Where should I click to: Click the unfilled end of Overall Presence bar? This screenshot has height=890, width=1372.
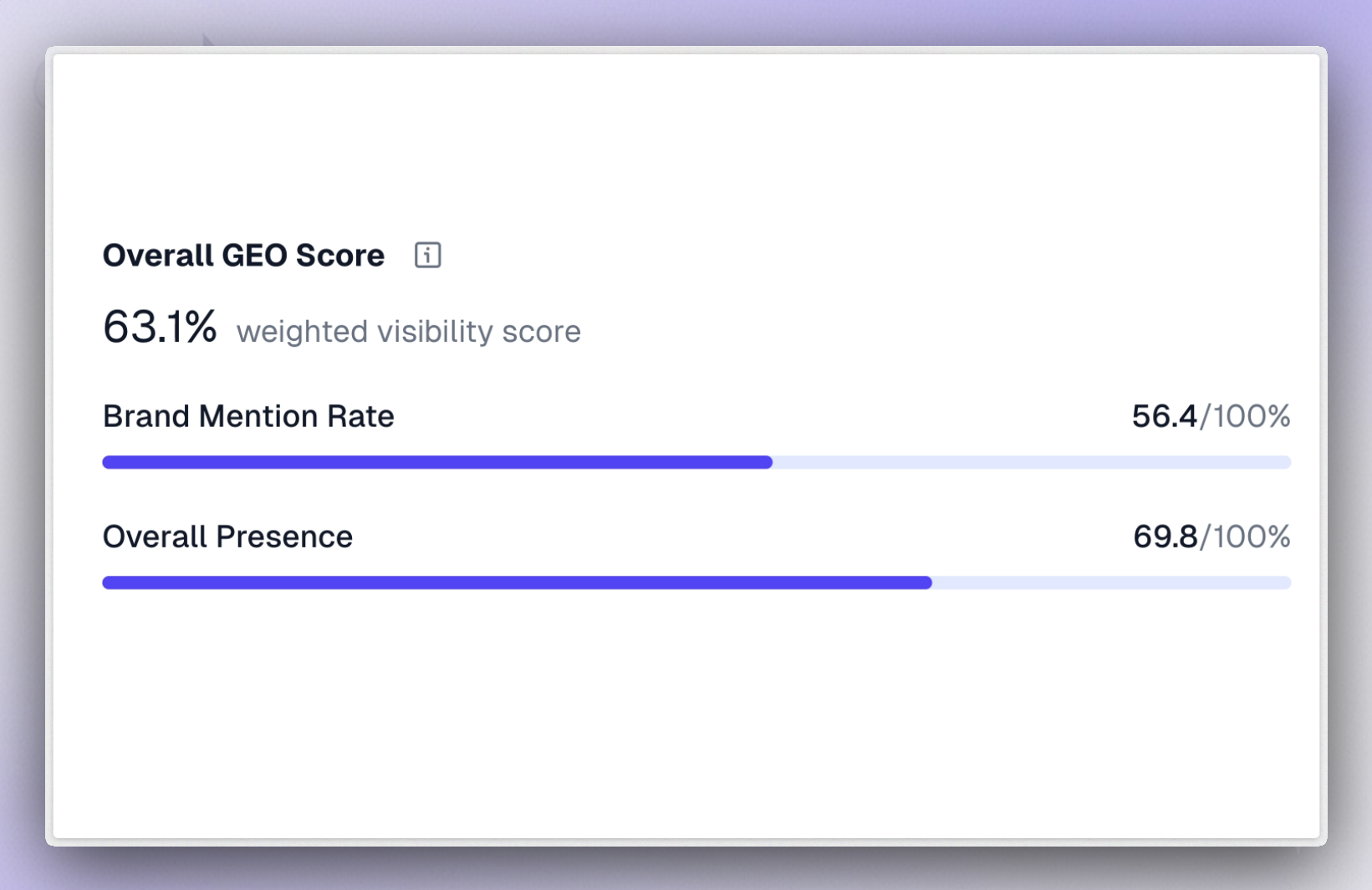pyautogui.click(x=1129, y=582)
